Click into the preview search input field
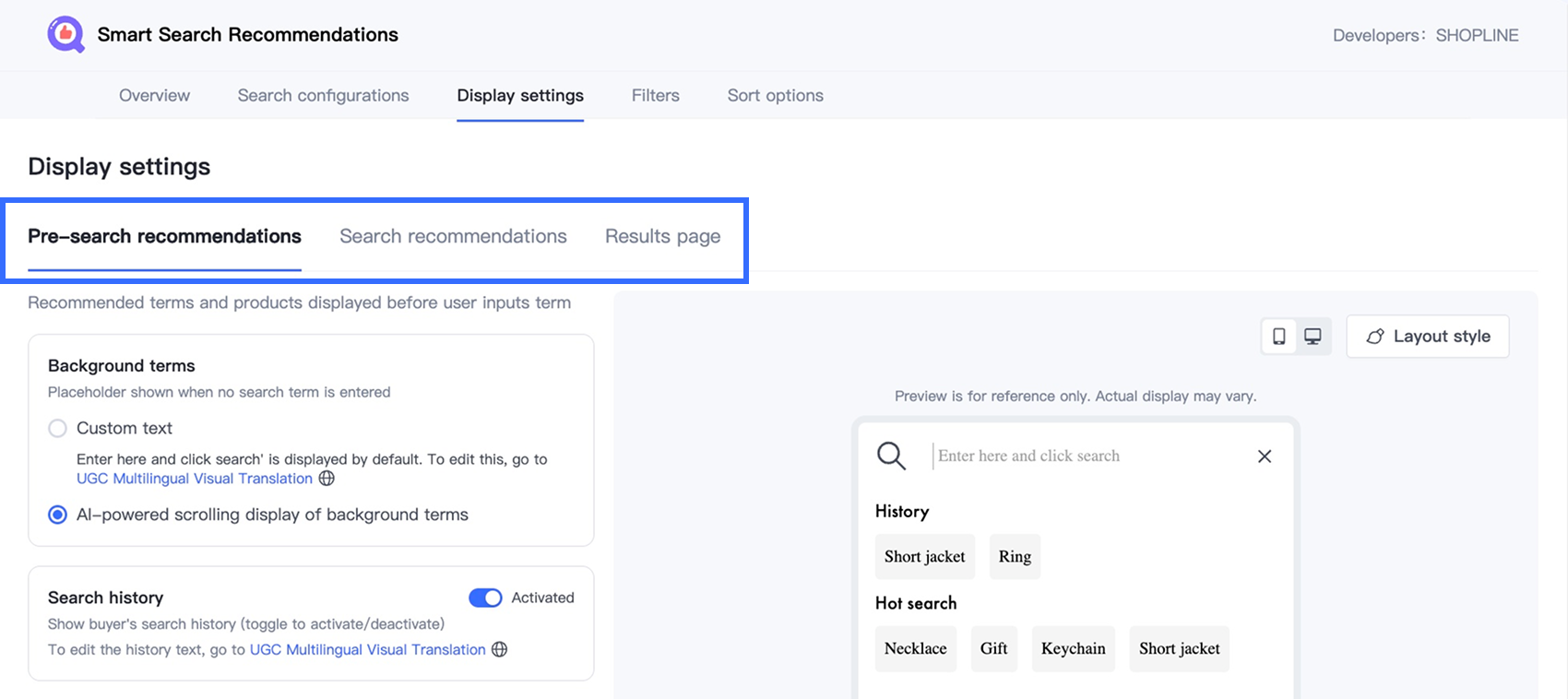 (1088, 456)
